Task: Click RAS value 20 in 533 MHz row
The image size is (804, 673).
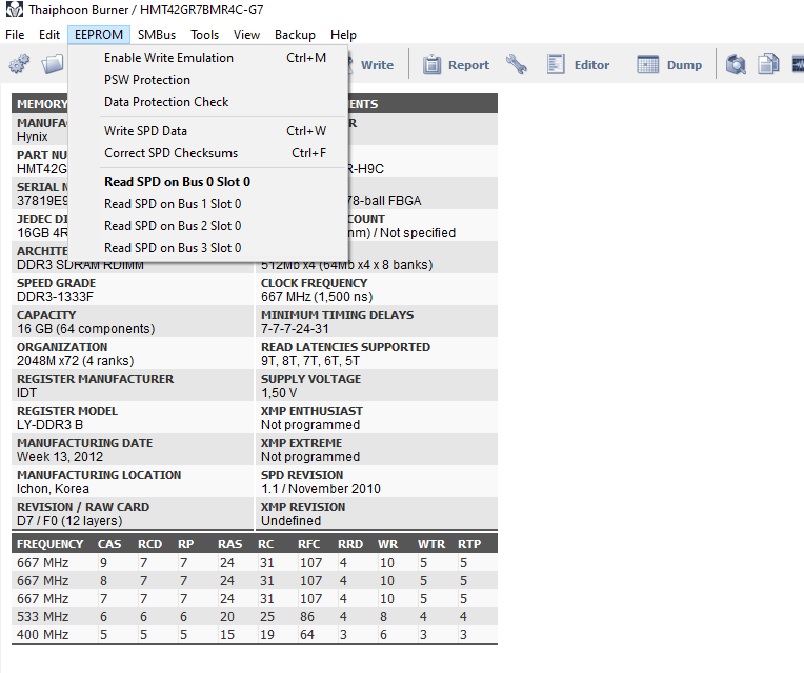Action: point(227,617)
